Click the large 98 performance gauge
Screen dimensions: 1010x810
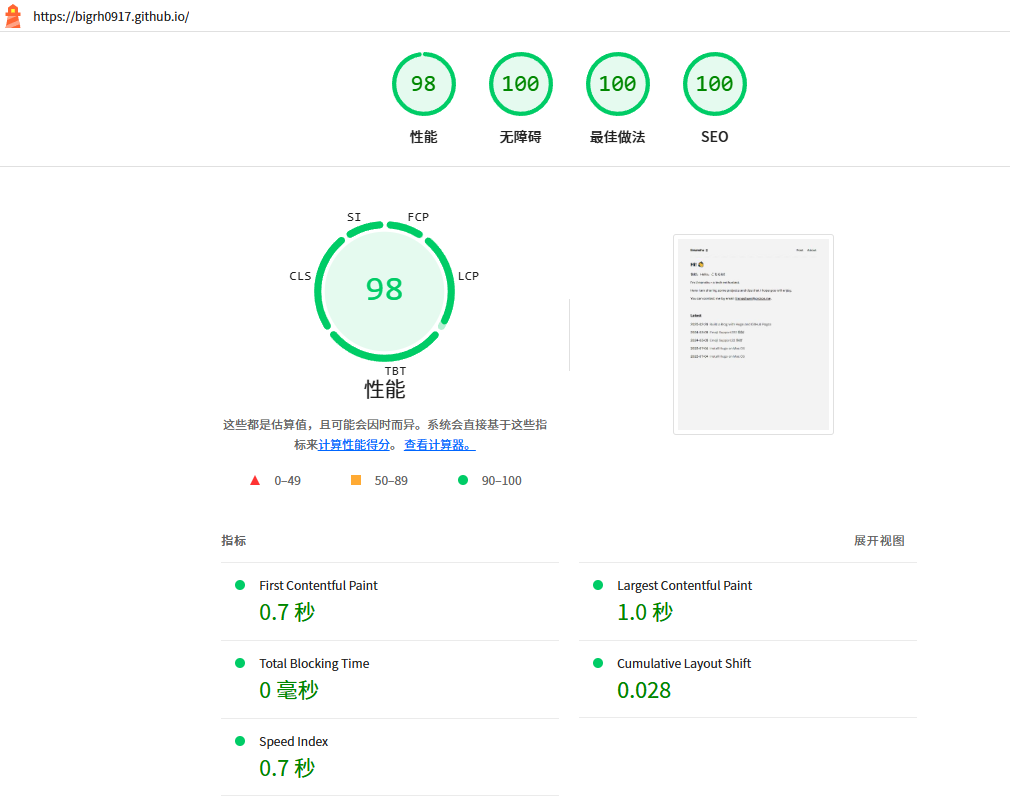384,290
